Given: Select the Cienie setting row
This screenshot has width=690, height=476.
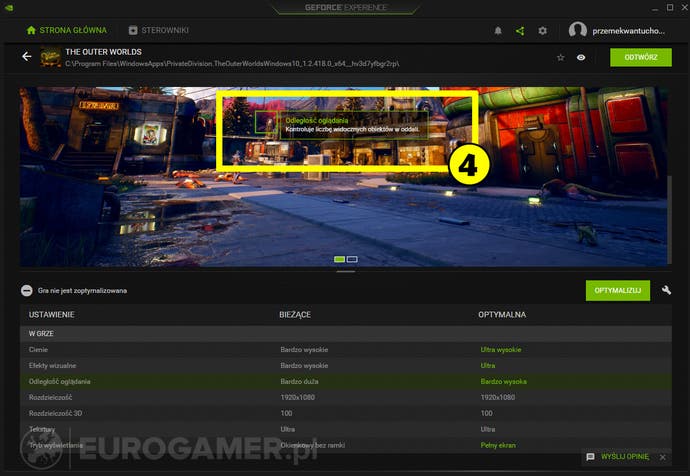Looking at the screenshot, I should [345, 349].
